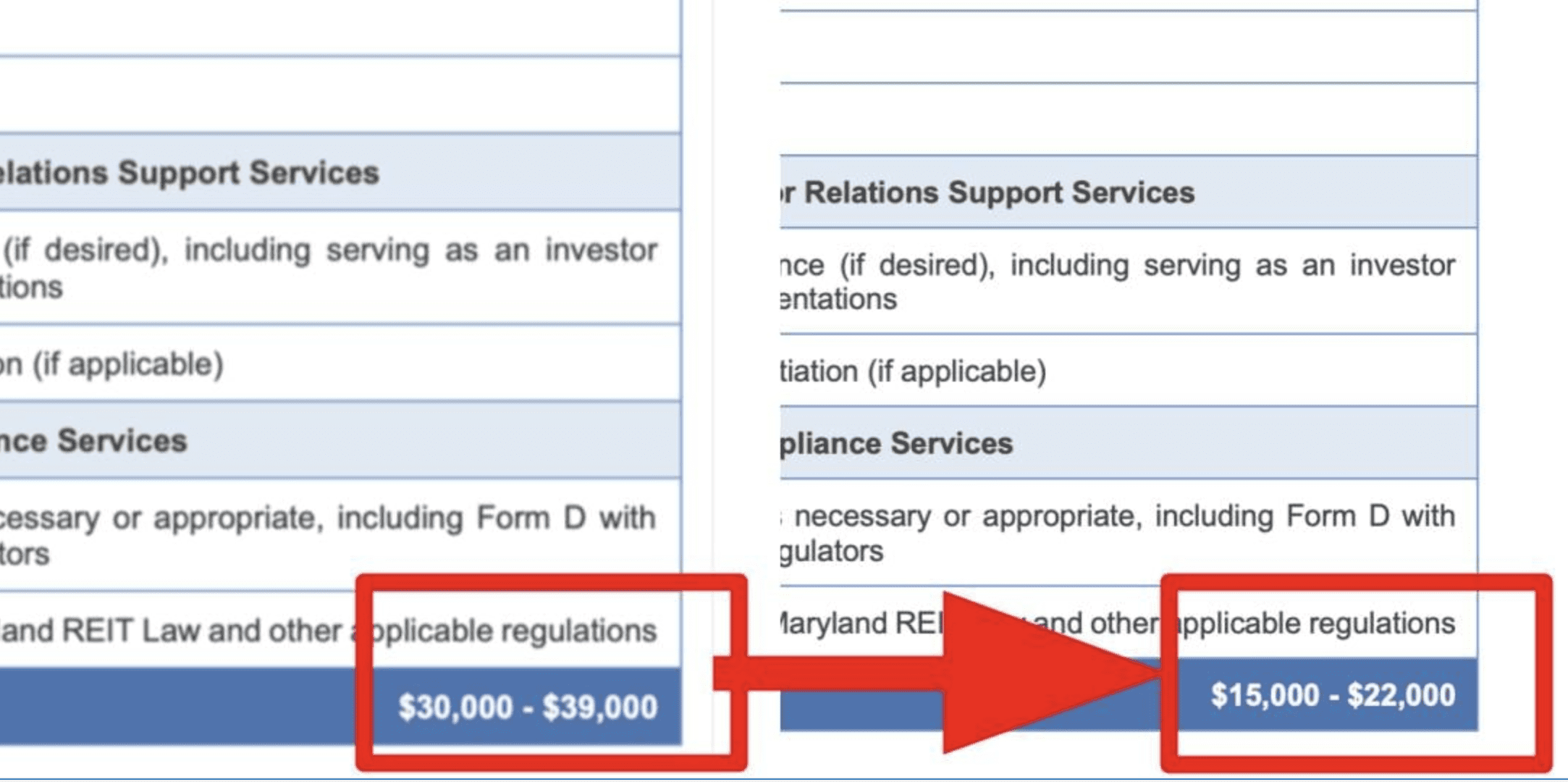Screen dimensions: 1568x782
Task: Click the truncated word 'tions'
Action: point(32,287)
